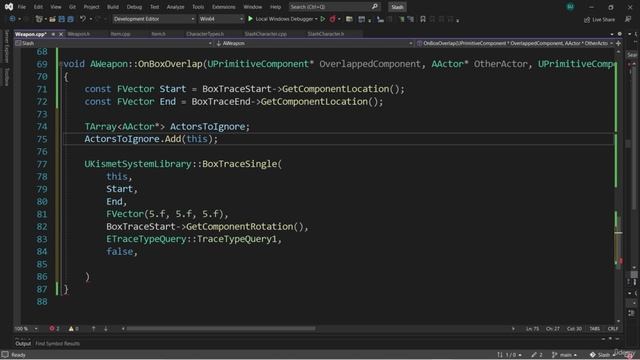This screenshot has height=360, width=640.
Task: Expand the Local Windows Debugger dropdown arrow
Action: point(316,19)
